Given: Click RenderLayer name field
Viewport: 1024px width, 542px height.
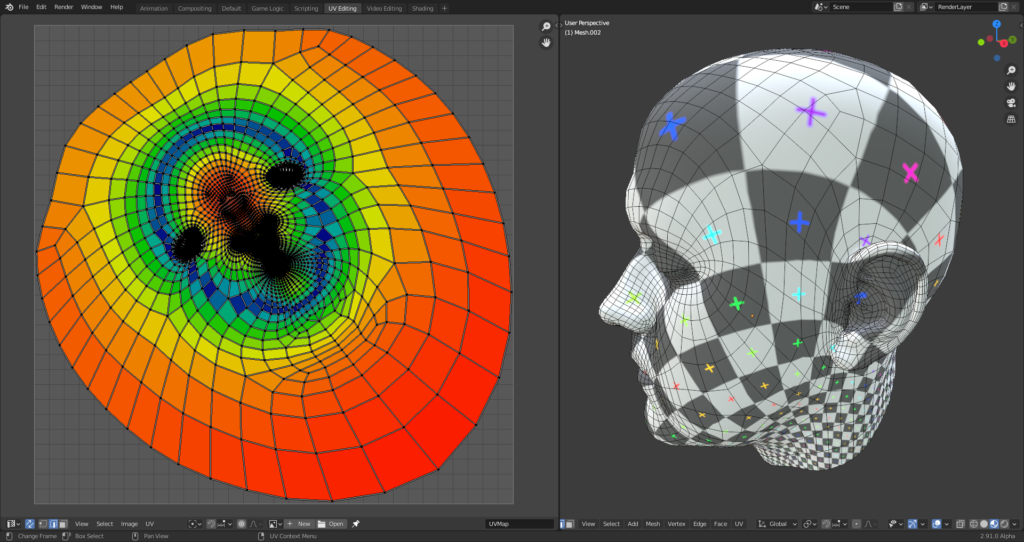Looking at the screenshot, I should 967,7.
